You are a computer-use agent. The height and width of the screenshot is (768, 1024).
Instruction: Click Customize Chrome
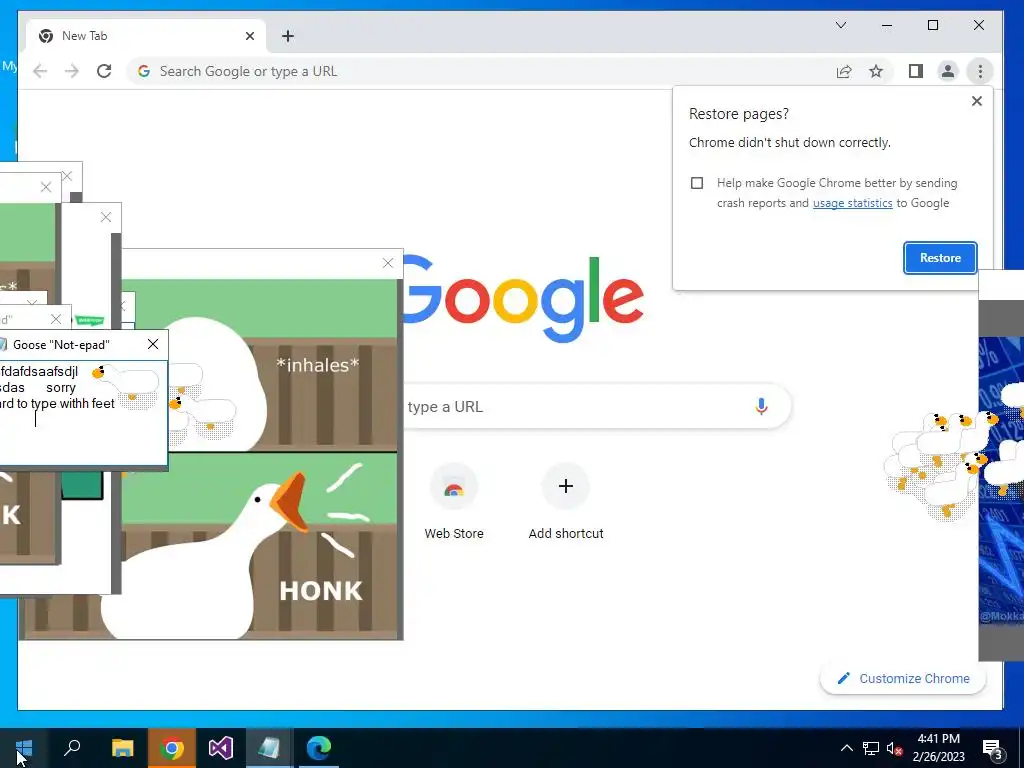click(x=903, y=679)
